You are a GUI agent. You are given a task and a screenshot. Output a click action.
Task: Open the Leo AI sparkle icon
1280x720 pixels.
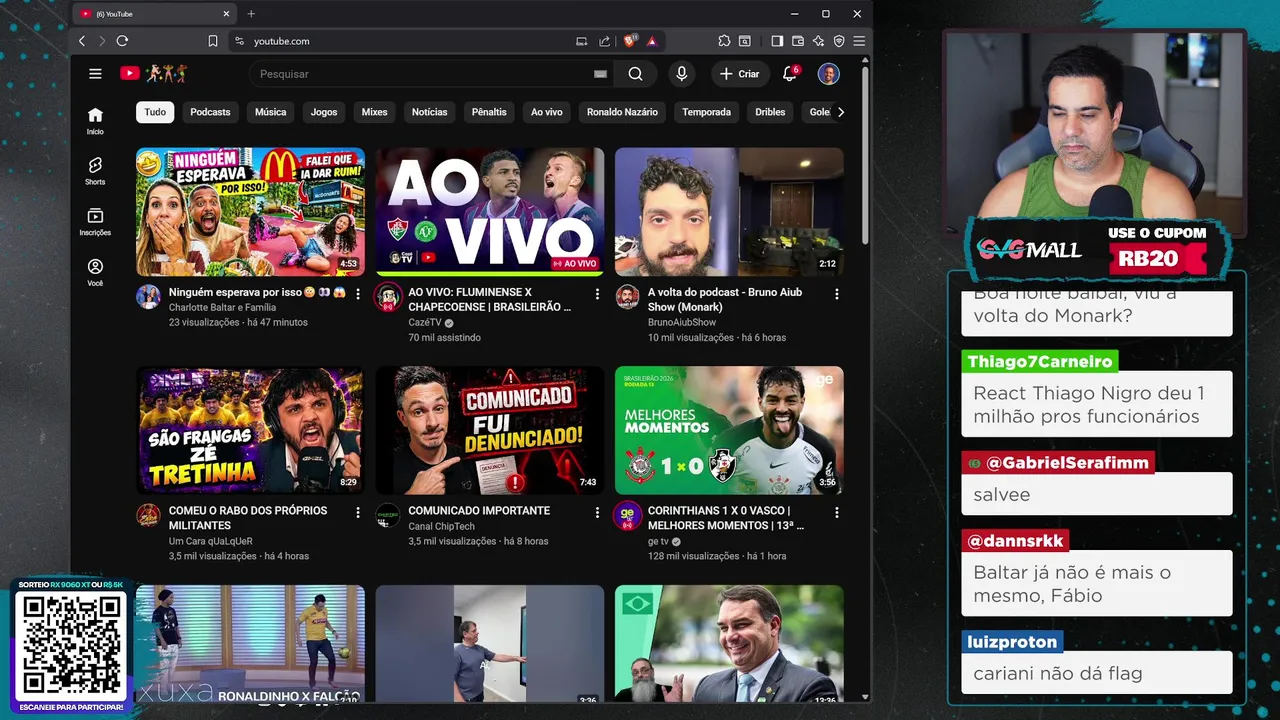tap(818, 41)
